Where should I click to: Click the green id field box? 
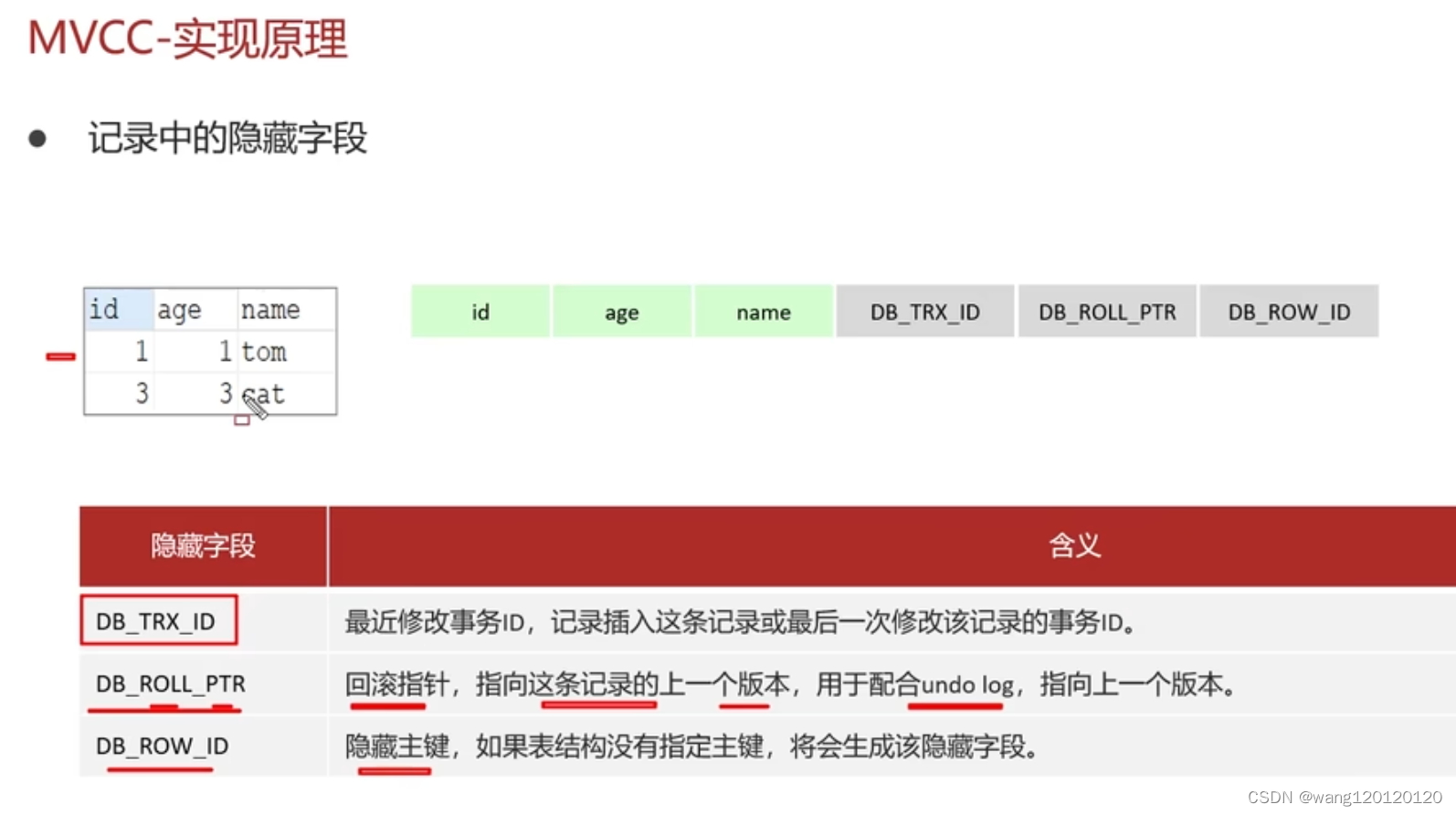point(480,312)
